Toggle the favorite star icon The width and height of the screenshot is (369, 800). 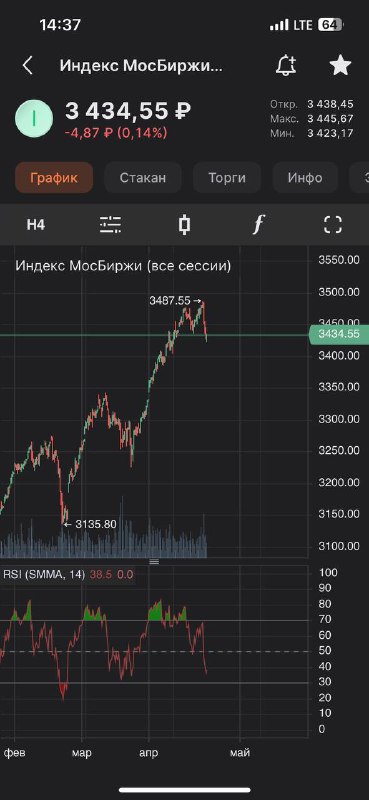(x=340, y=66)
